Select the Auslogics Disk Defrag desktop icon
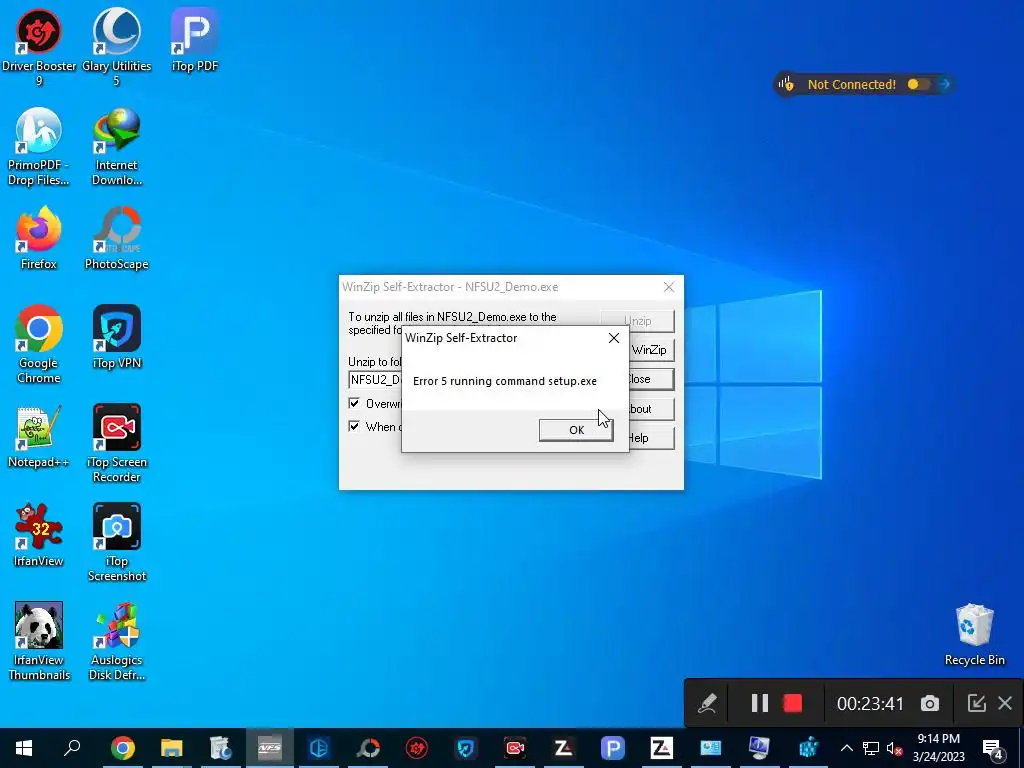 (x=116, y=642)
